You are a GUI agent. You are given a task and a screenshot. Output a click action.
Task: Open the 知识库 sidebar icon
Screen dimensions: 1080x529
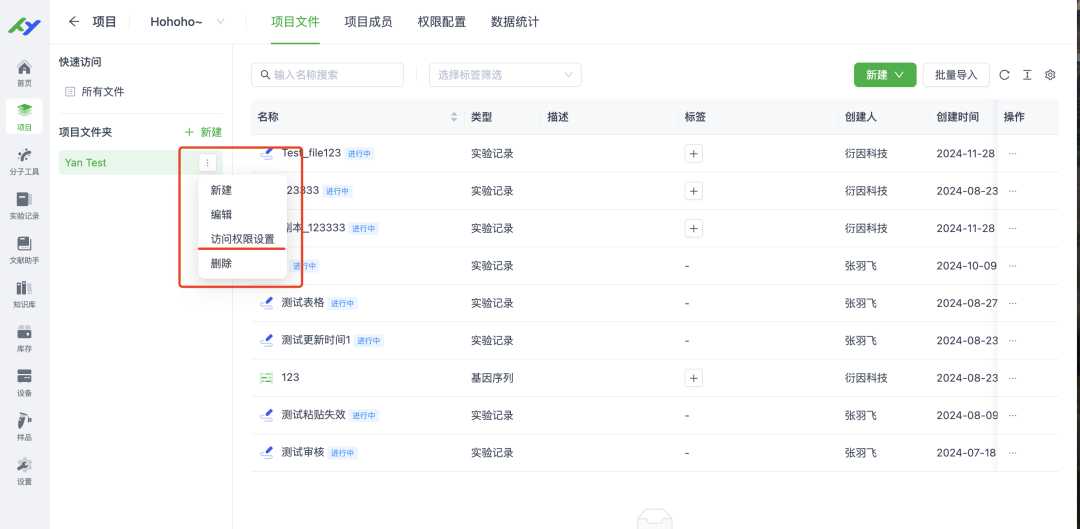(x=24, y=293)
